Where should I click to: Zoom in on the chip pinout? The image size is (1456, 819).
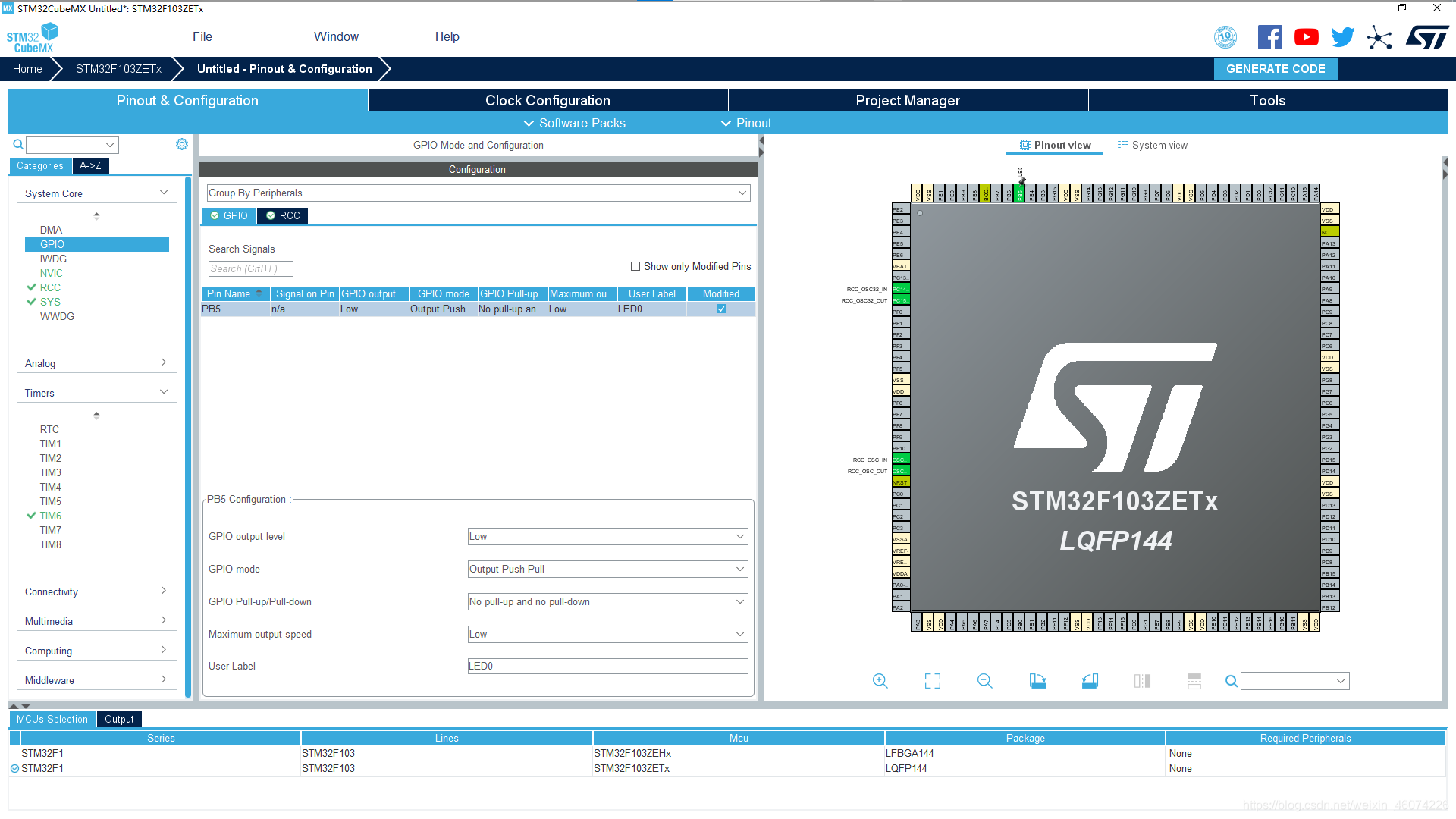point(880,681)
